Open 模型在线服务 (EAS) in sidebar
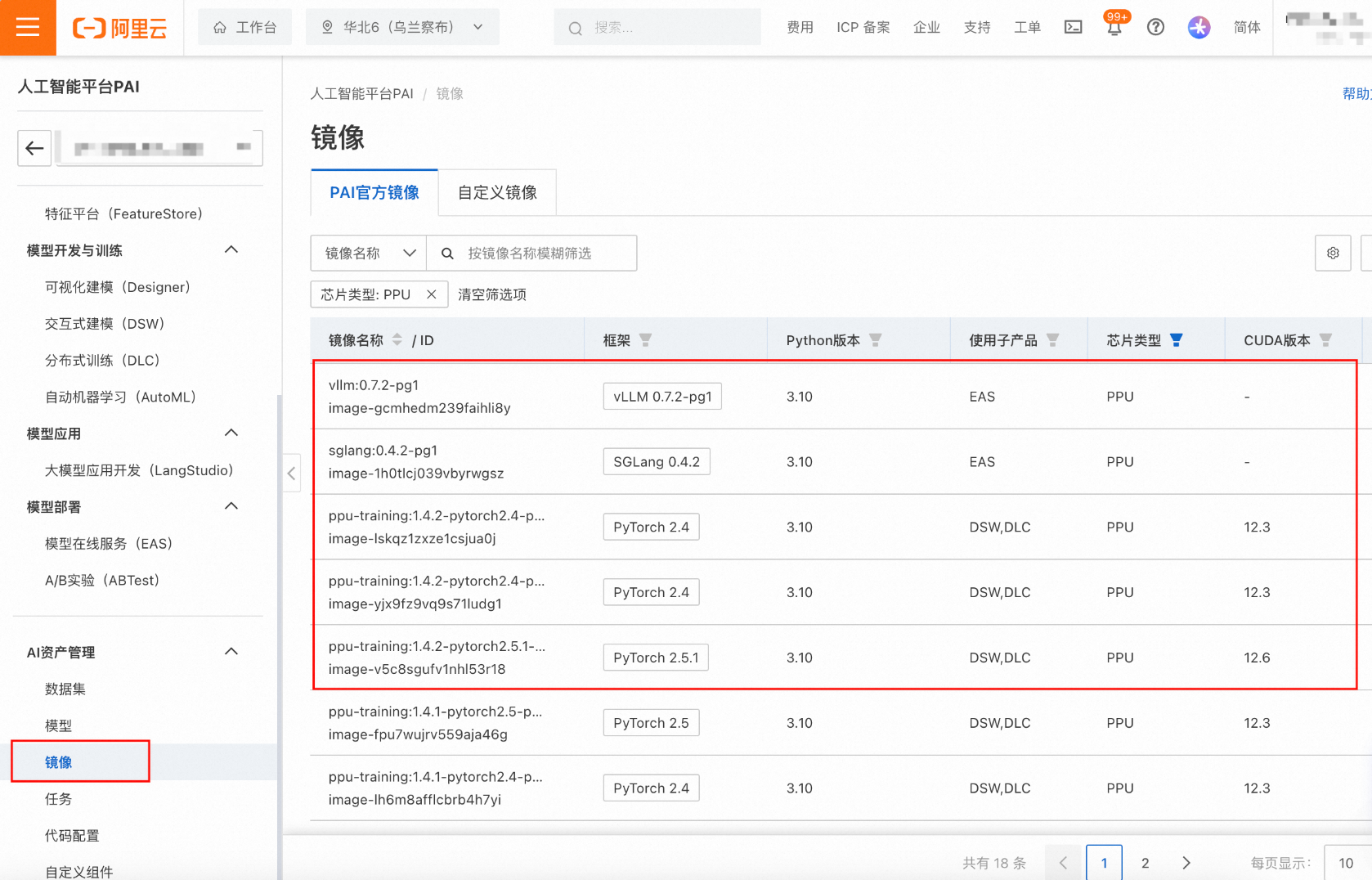Viewport: 1372px width, 880px height. [109, 544]
